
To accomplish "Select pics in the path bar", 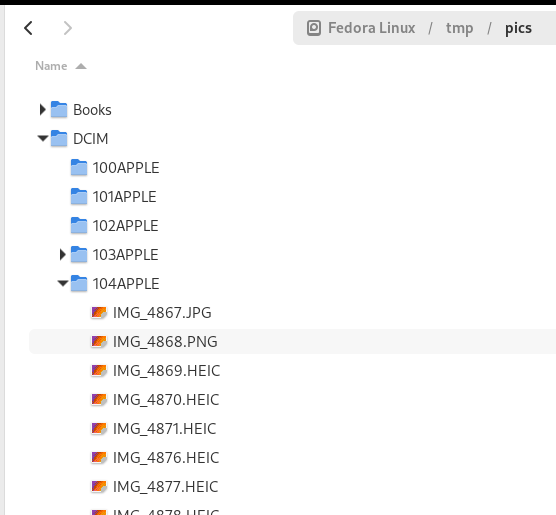I will pos(518,28).
